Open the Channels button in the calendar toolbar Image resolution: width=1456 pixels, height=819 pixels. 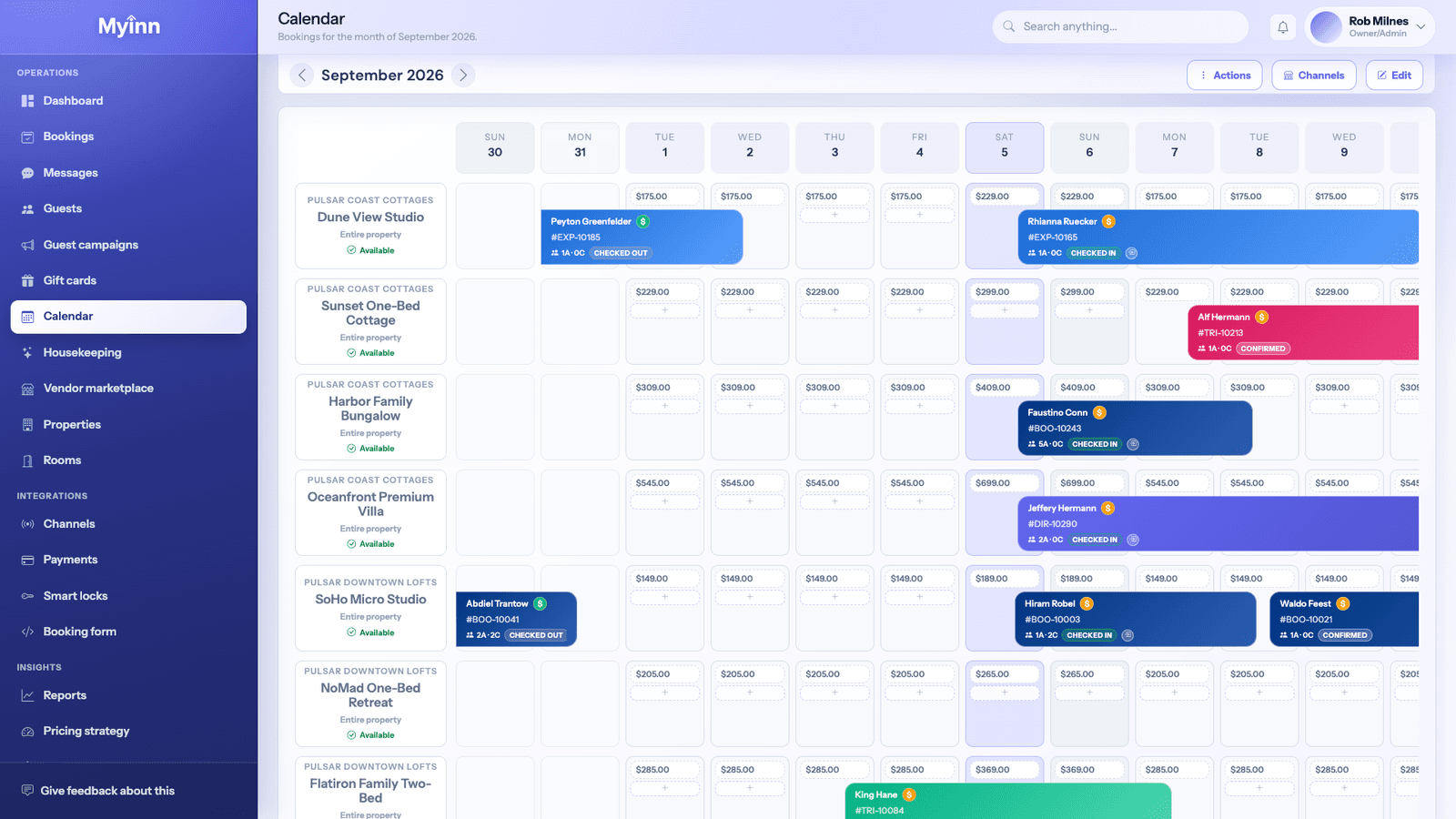(1313, 76)
